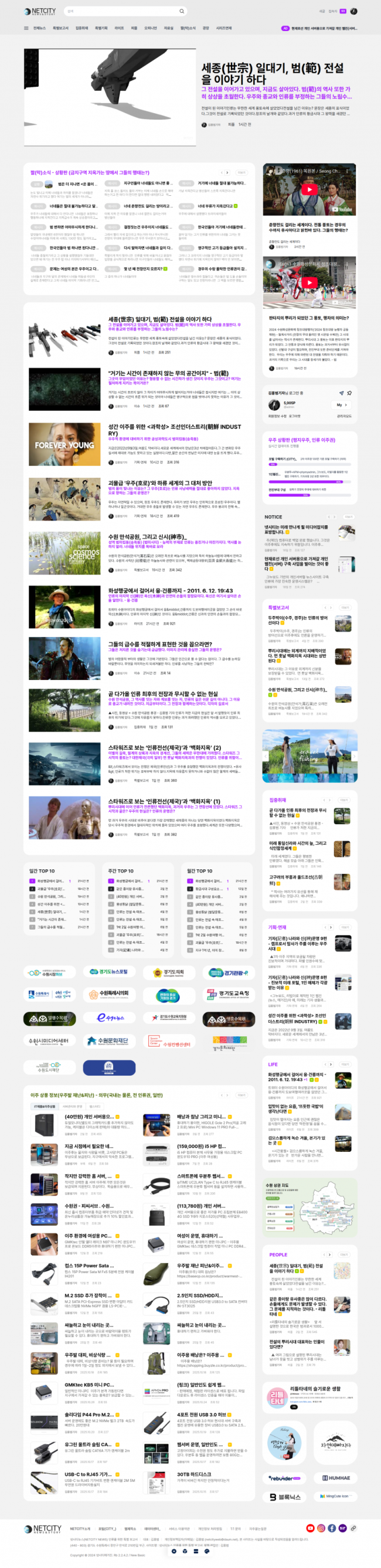The width and height of the screenshot is (381, 1568).
Task: Select the 자료실 navigation menu item
Action: pos(169,28)
